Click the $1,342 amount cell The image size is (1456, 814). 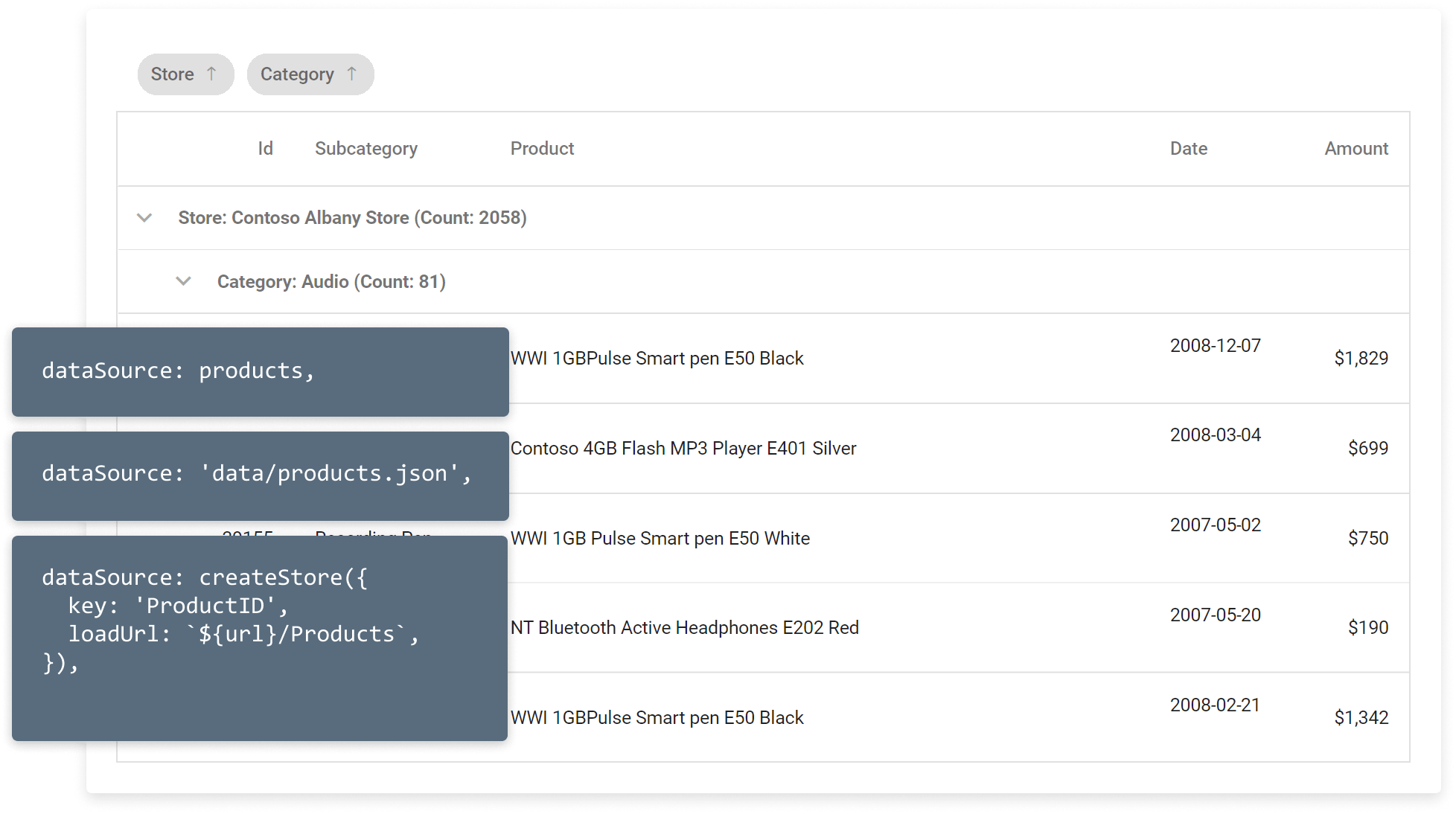[x=1360, y=718]
